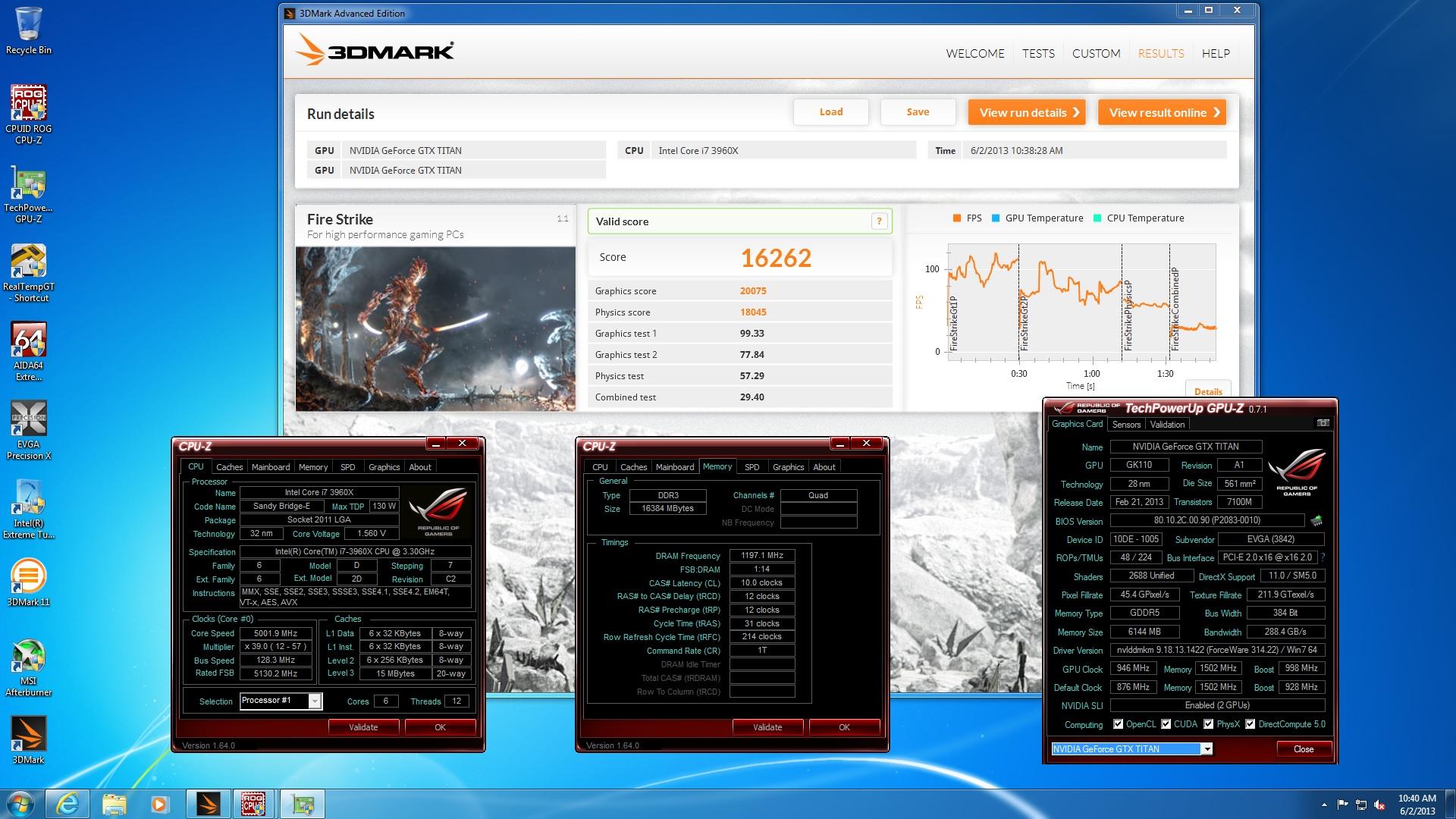1456x819 pixels.
Task: Open the CPUID ROG CPU-Z desktop shortcut
Action: (29, 114)
